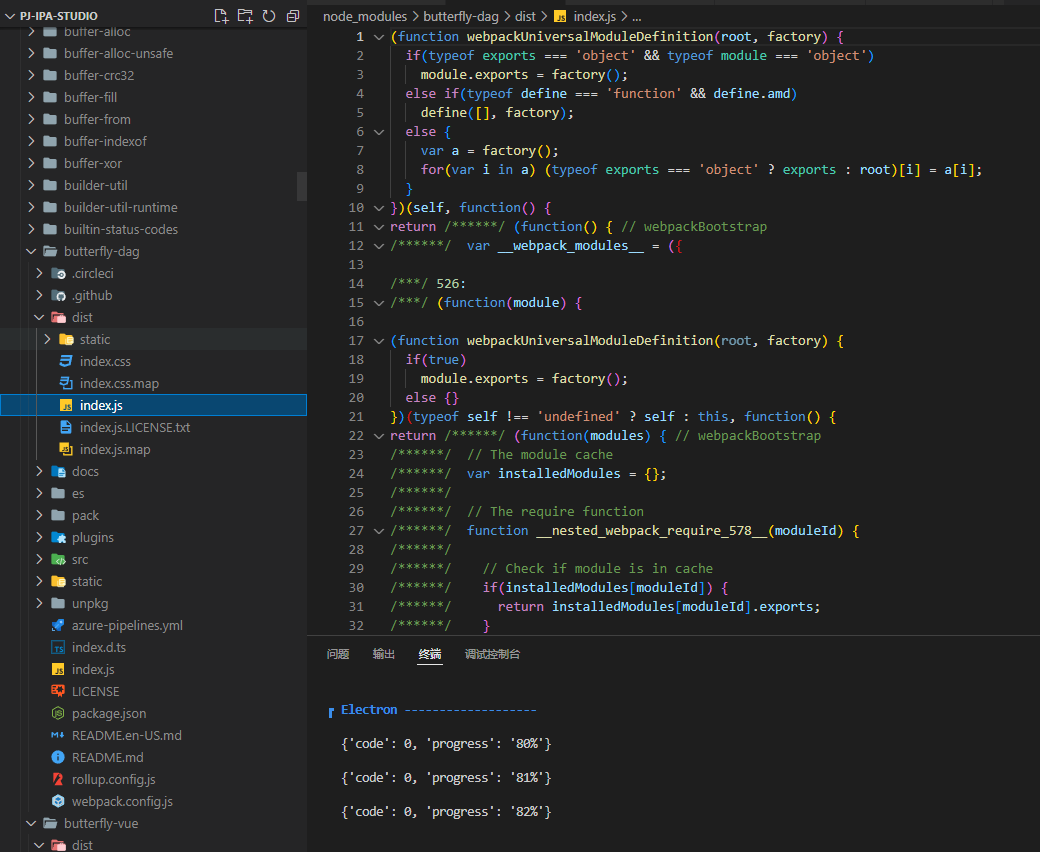Click terminal output line with progress 82%
The width and height of the screenshot is (1040, 852).
click(x=446, y=811)
